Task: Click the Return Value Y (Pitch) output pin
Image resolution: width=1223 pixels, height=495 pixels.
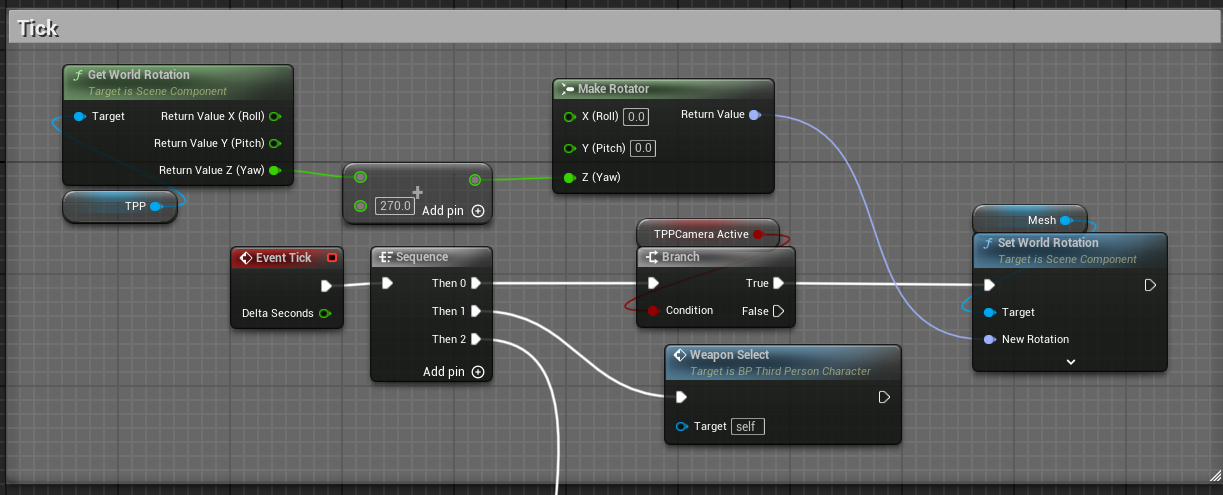Action: click(x=274, y=143)
